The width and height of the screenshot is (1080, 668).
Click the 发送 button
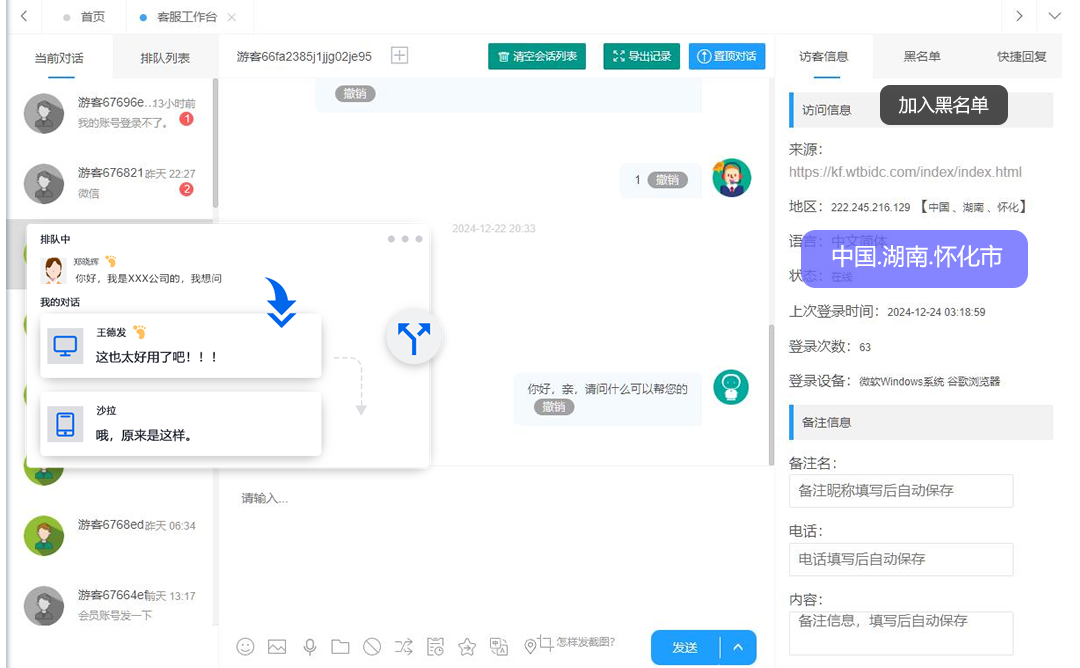pos(685,647)
